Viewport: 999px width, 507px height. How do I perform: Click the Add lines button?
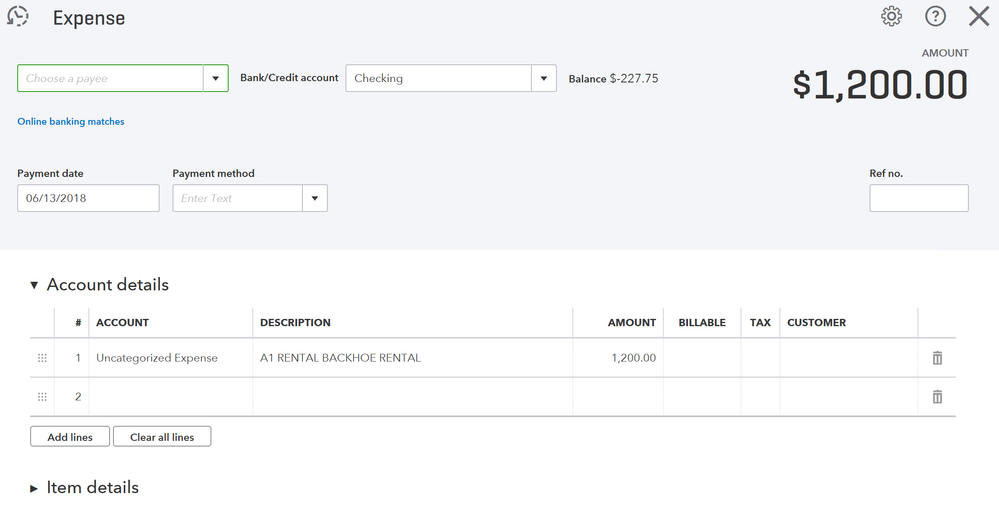[70, 437]
